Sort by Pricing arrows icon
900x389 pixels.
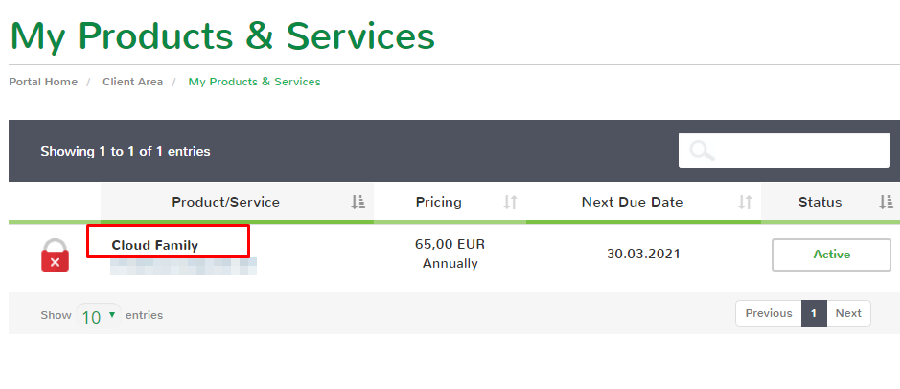coord(510,202)
